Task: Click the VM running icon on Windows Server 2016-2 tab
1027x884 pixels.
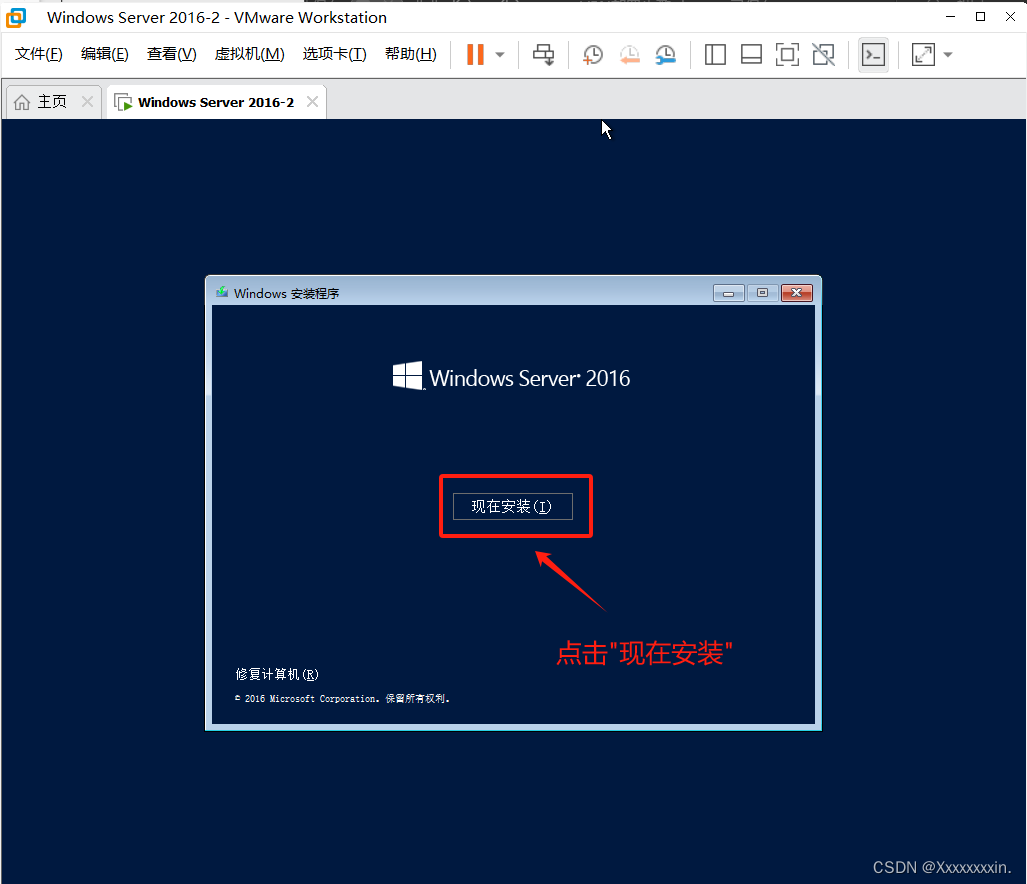Action: pos(122,102)
